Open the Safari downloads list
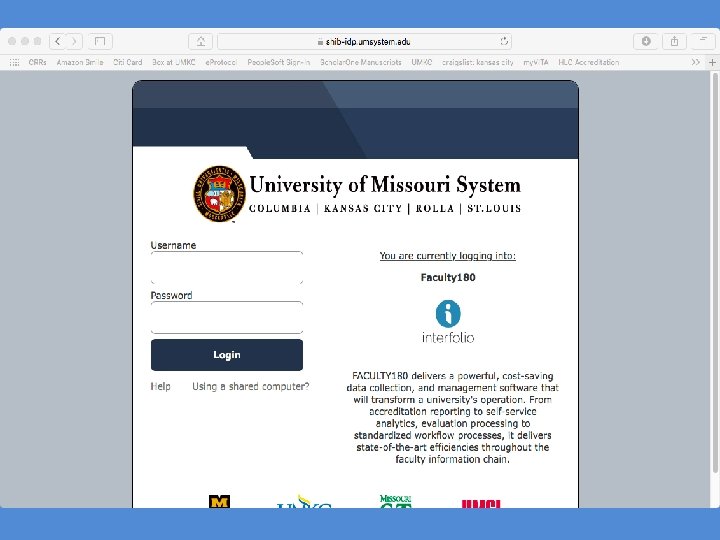The image size is (720, 540). 646,41
